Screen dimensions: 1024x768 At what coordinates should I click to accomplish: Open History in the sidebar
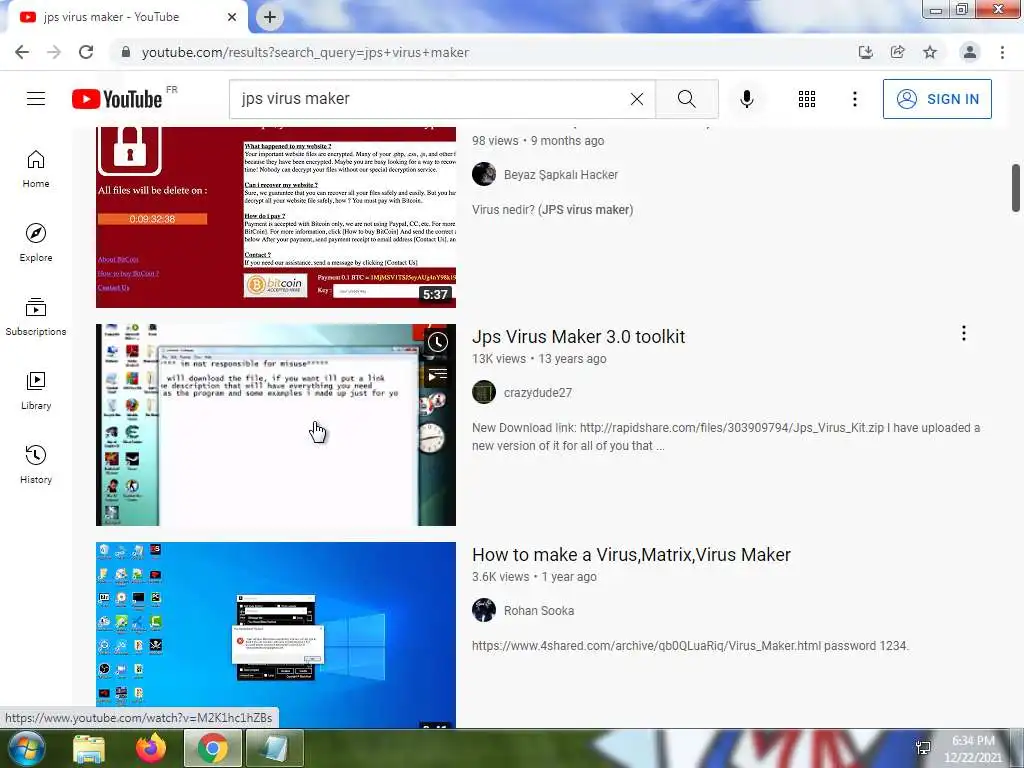pos(36,464)
